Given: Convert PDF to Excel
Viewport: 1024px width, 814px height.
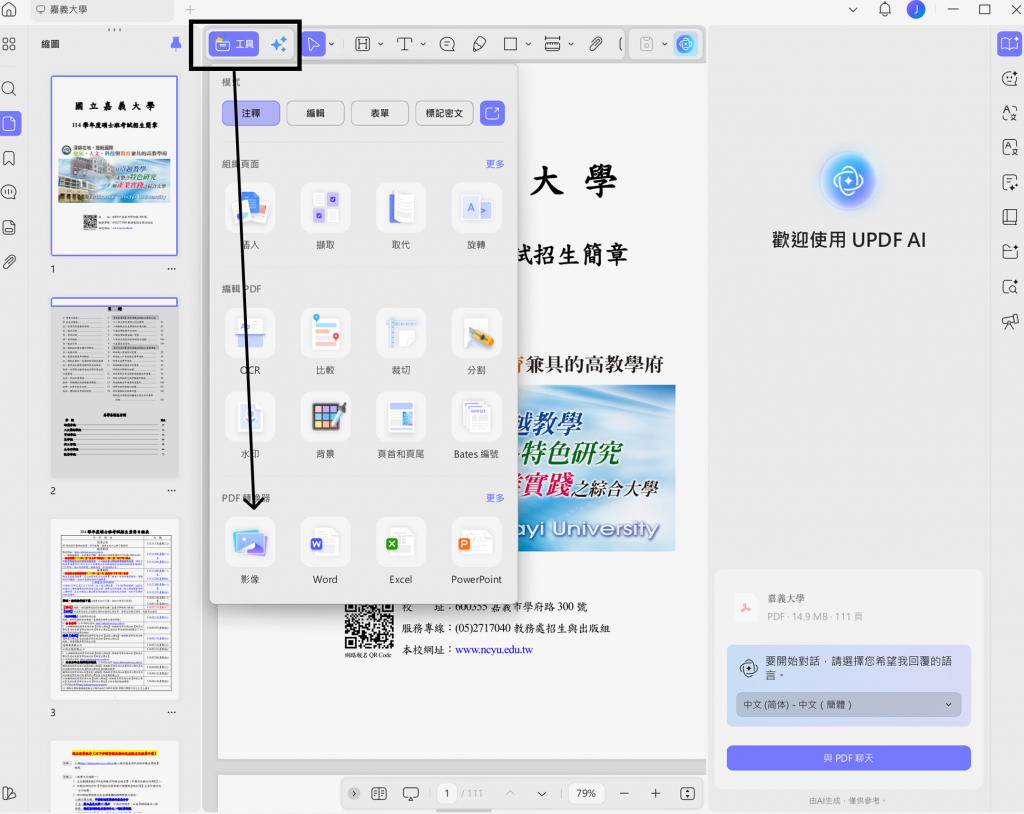Looking at the screenshot, I should click(x=401, y=551).
